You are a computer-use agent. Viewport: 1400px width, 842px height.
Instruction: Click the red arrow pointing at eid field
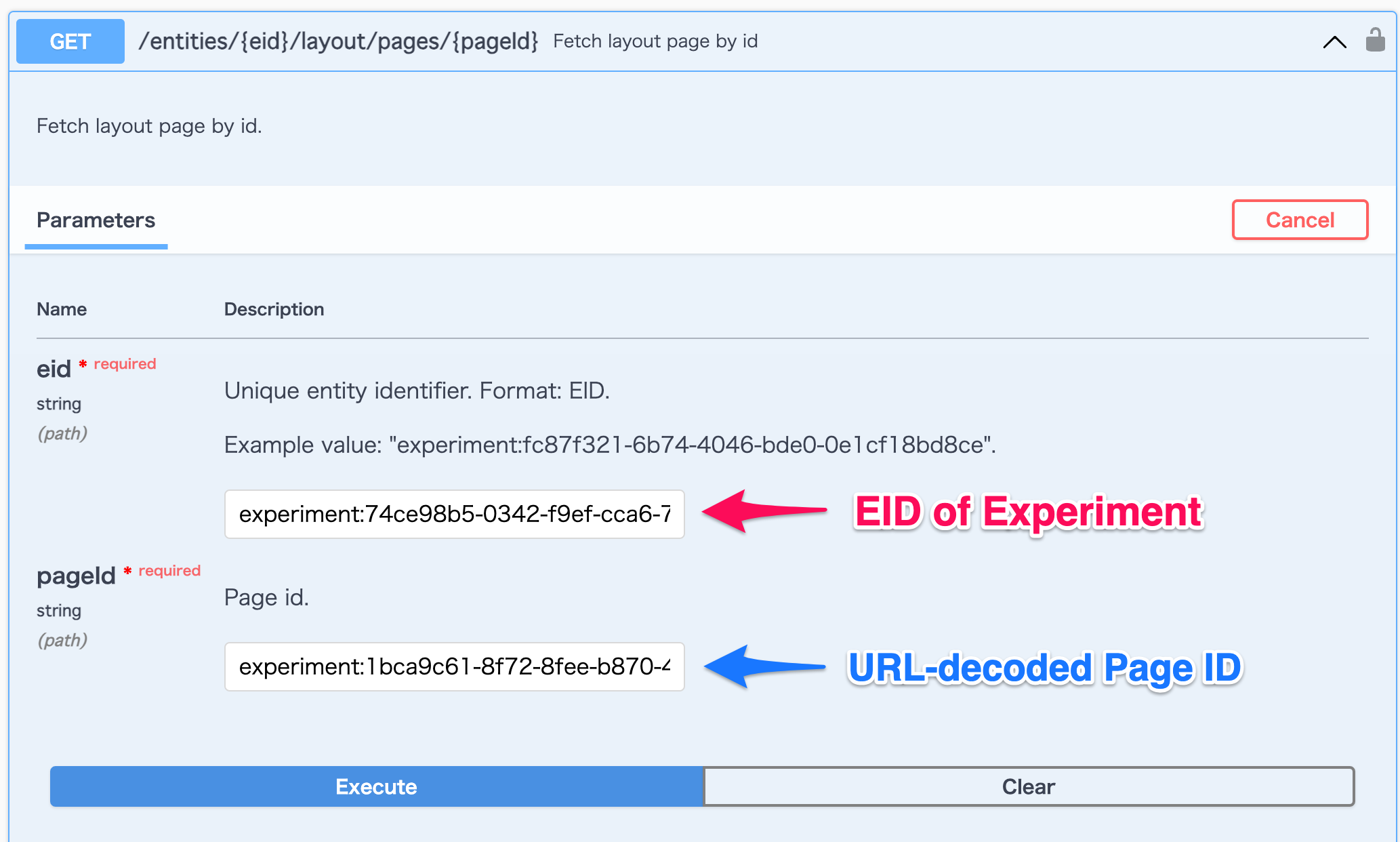tap(764, 510)
